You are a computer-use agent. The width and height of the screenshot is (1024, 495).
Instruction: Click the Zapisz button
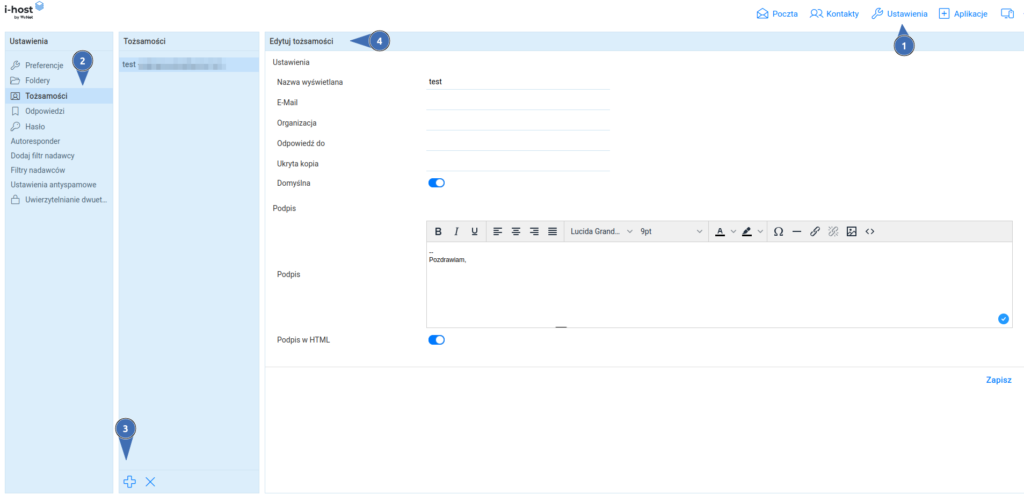click(x=998, y=380)
